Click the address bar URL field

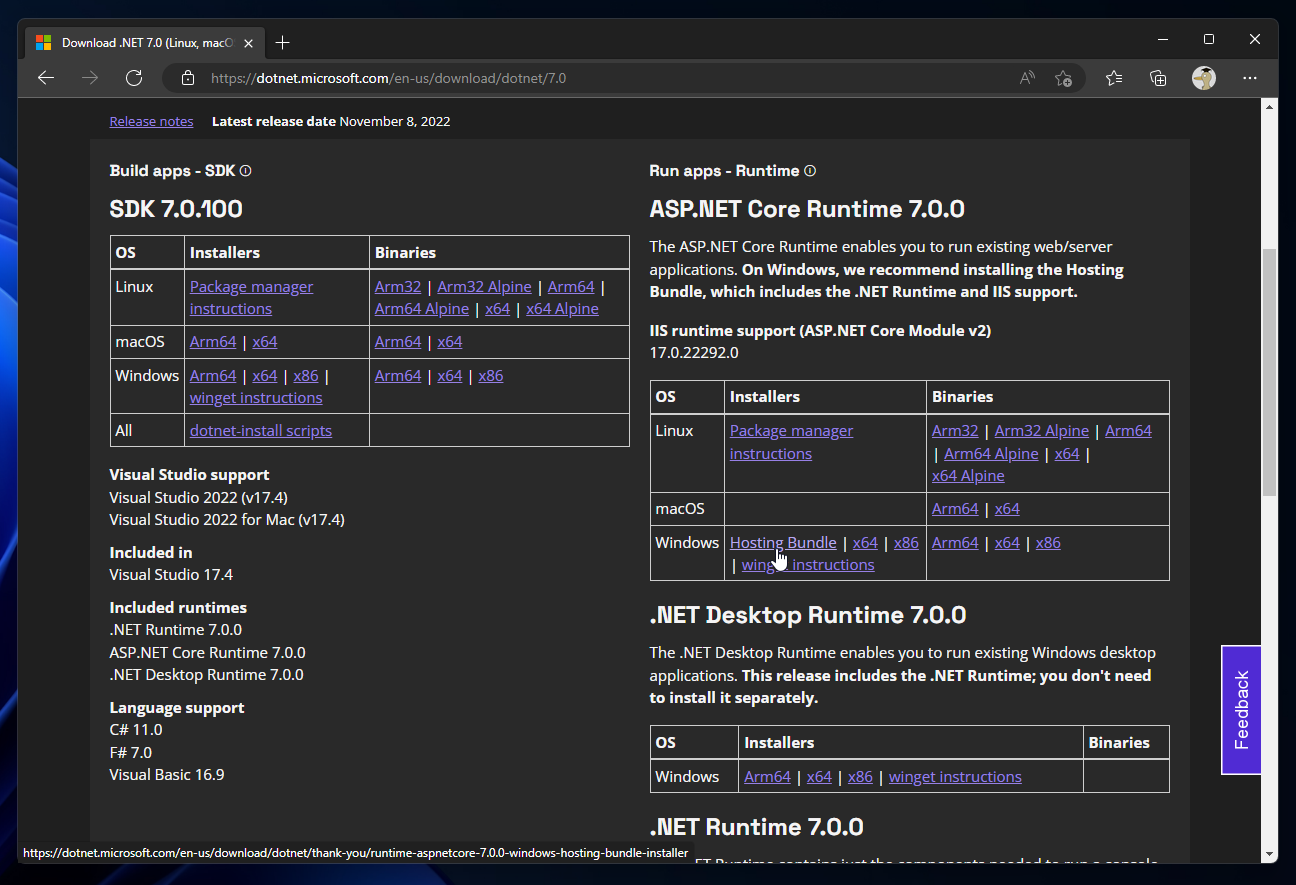coord(600,78)
